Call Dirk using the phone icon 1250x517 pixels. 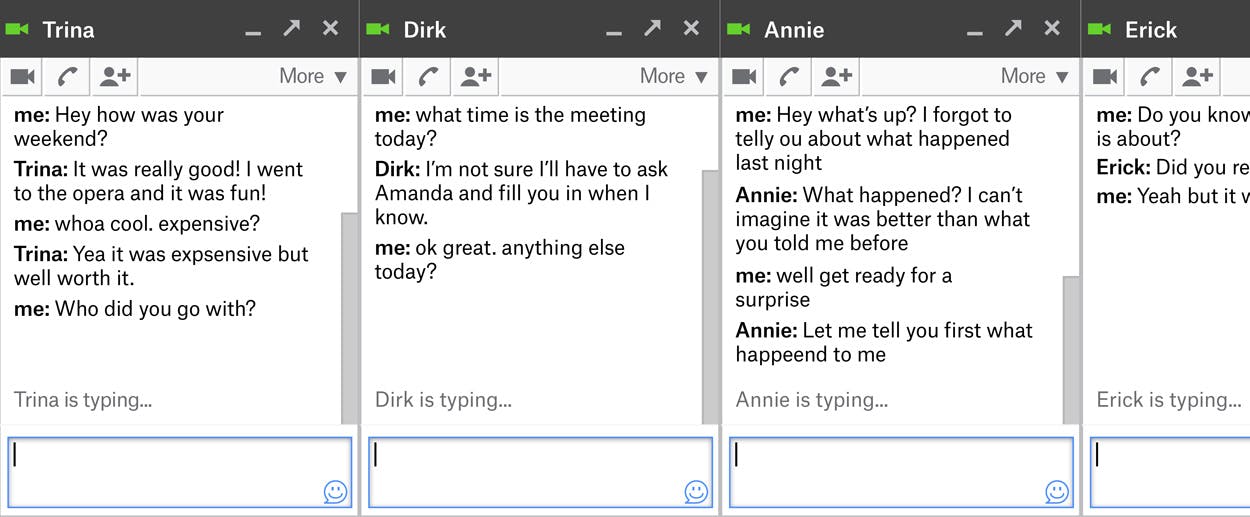pos(430,76)
